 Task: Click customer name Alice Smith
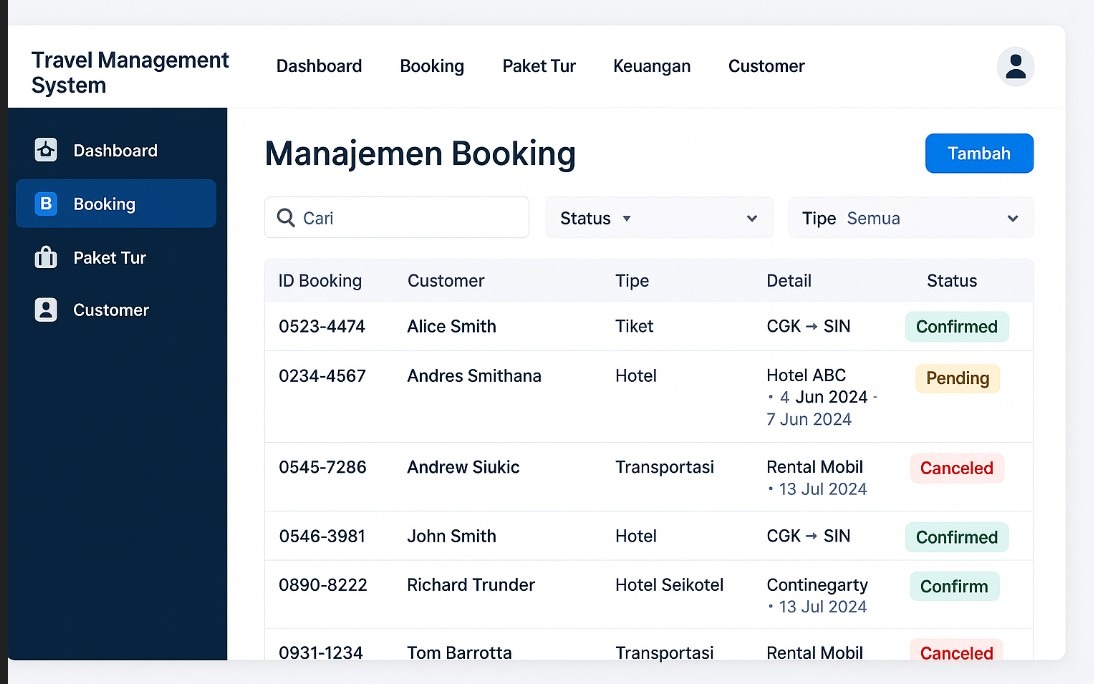click(x=451, y=326)
